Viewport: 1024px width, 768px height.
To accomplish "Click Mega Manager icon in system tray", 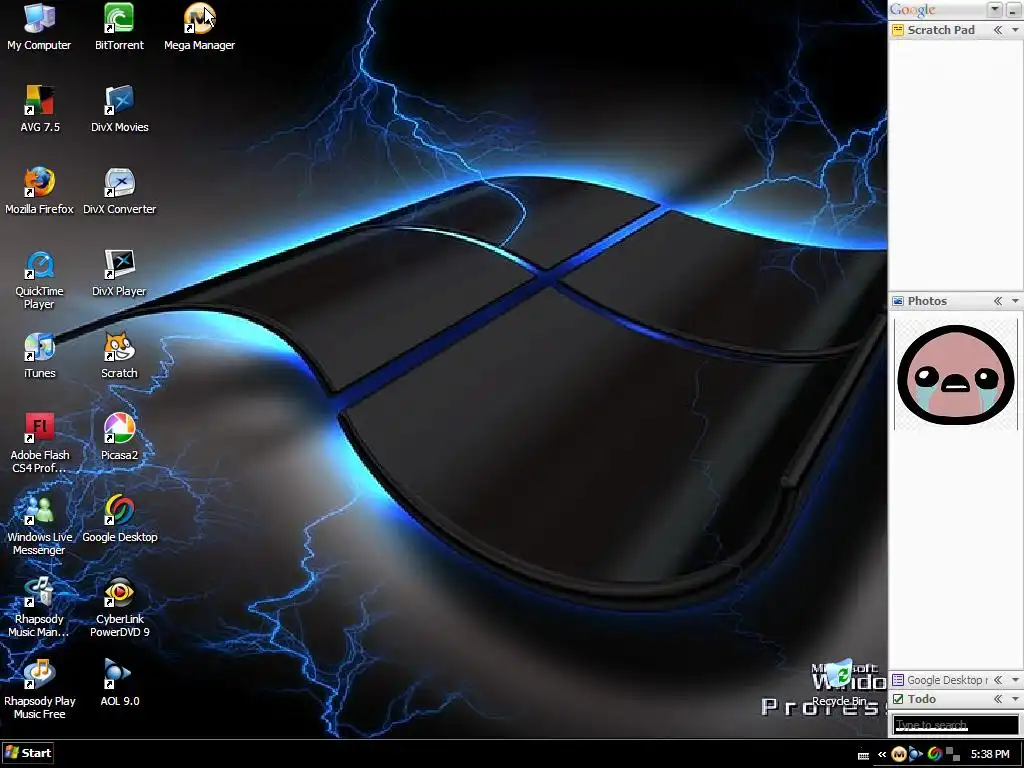I will coord(899,754).
